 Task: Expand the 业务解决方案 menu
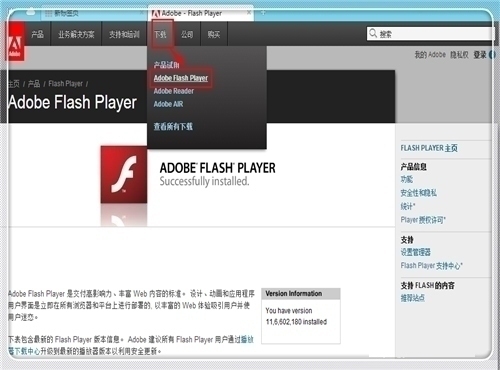(76, 34)
